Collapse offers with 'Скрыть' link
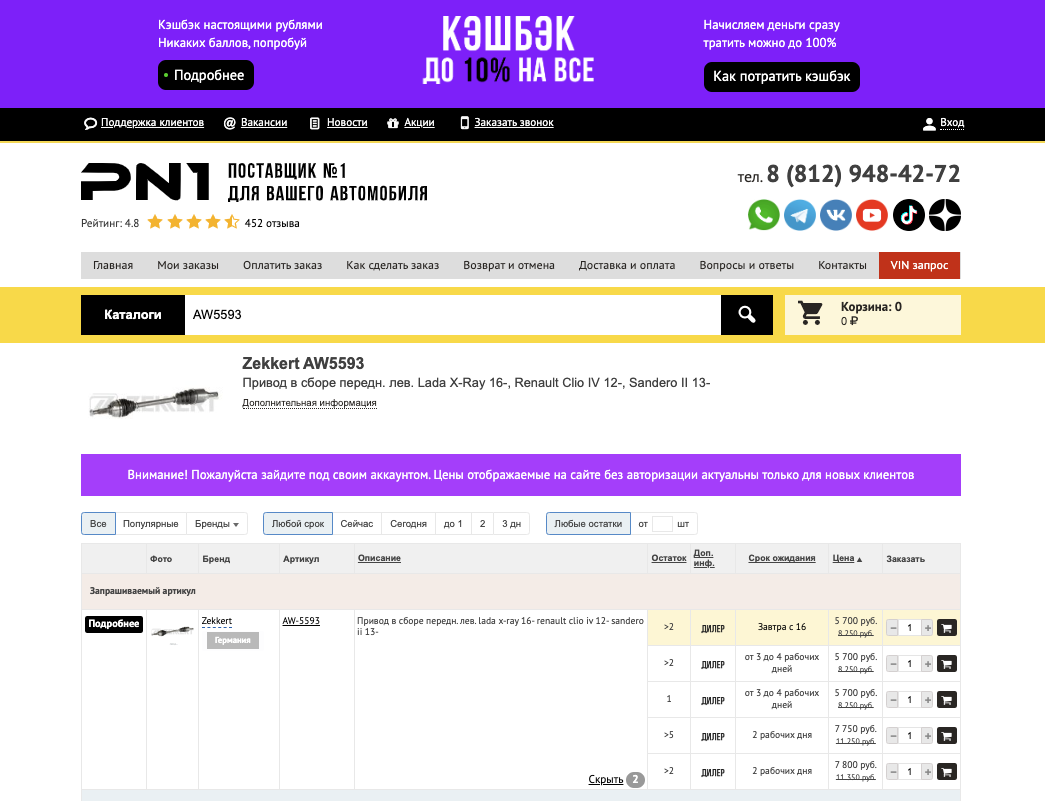 [x=606, y=779]
